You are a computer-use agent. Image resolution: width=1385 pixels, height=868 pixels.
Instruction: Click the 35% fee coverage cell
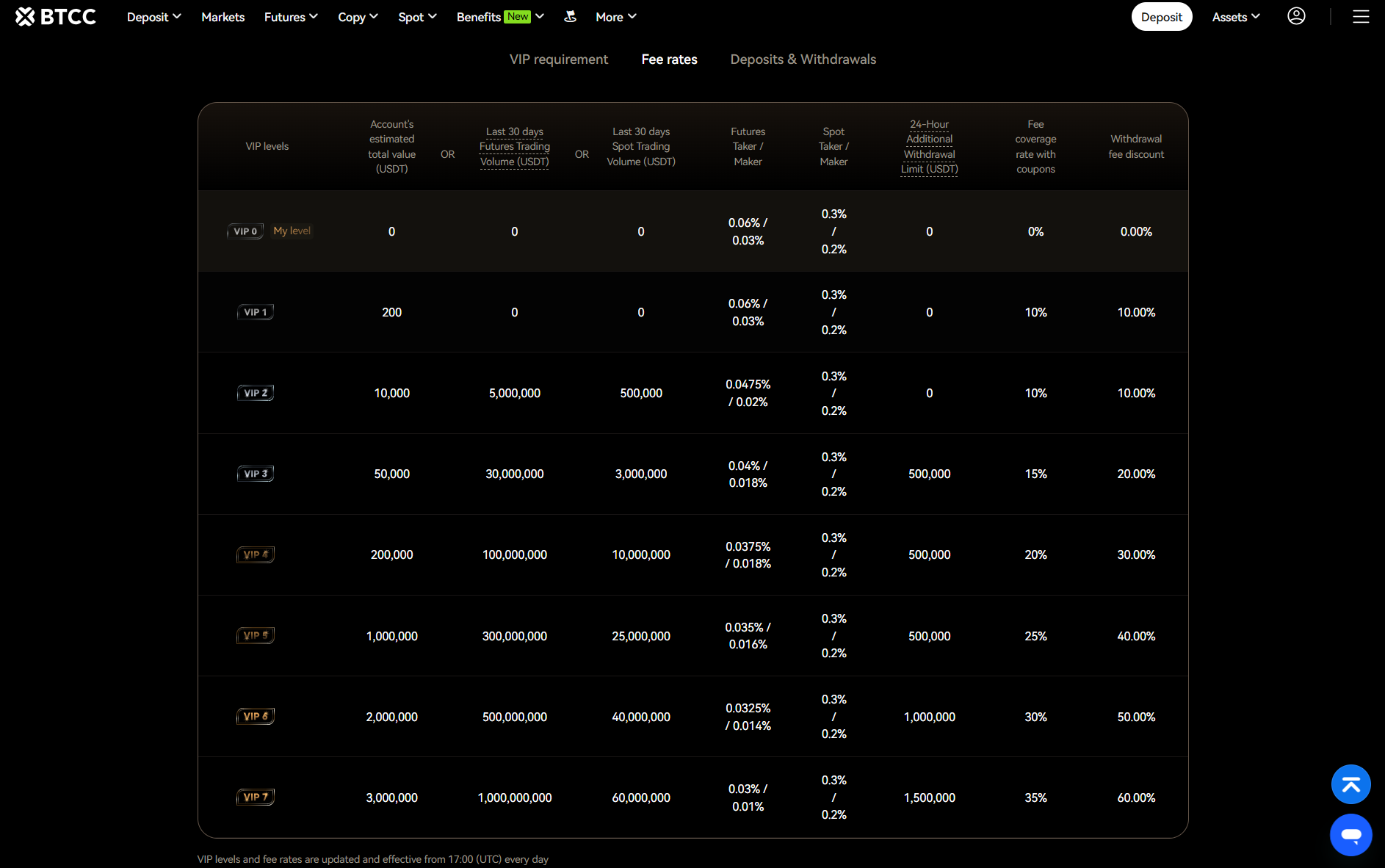tap(1035, 798)
